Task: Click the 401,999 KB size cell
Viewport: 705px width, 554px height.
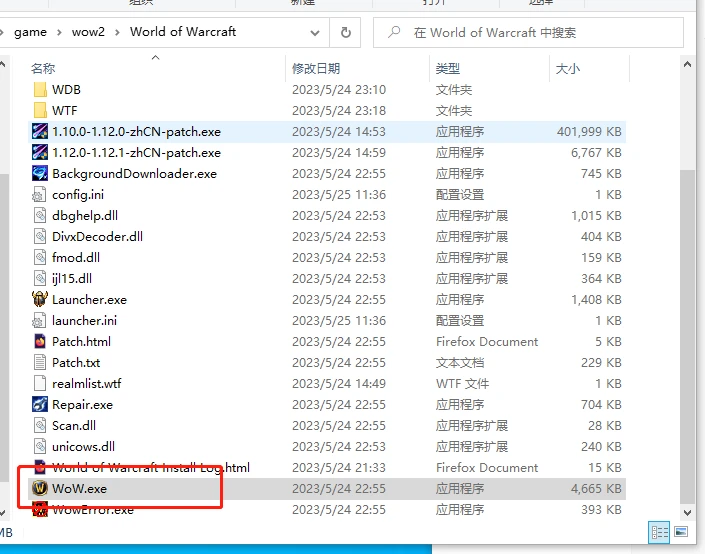Action: pyautogui.click(x=589, y=131)
